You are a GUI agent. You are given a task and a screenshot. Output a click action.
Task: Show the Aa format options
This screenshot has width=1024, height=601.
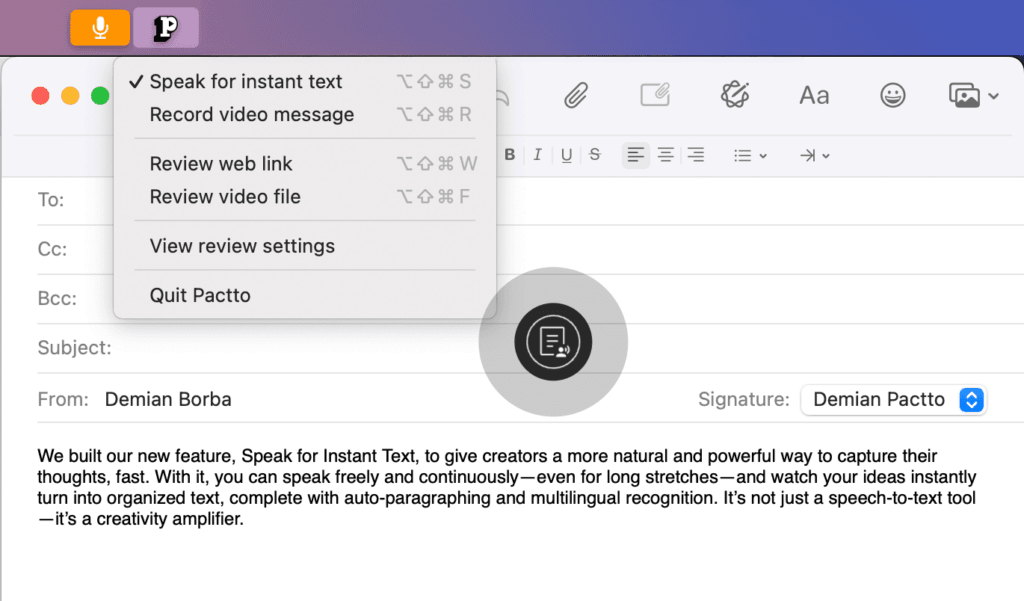[814, 95]
